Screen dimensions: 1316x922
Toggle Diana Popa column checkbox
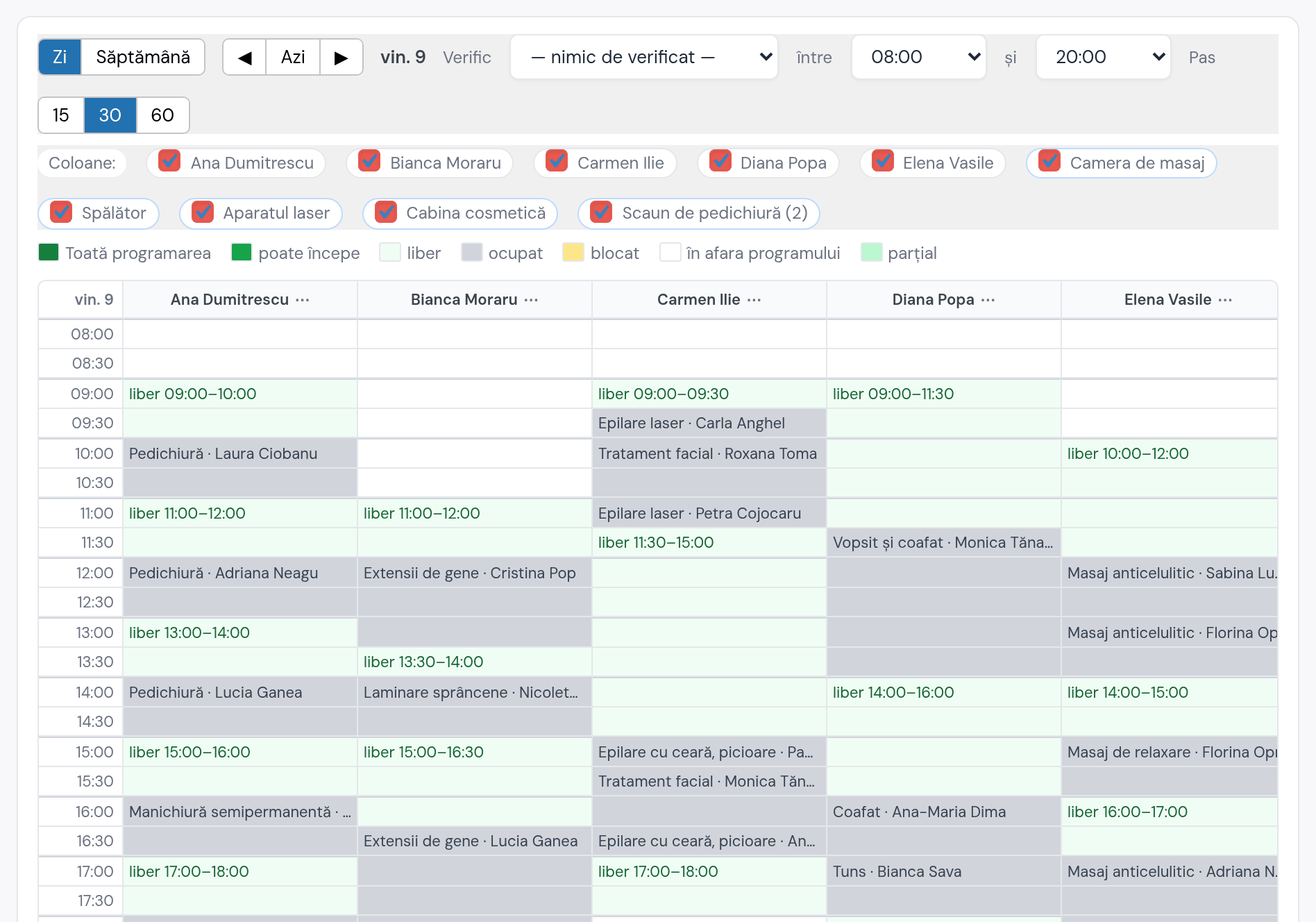click(x=720, y=161)
